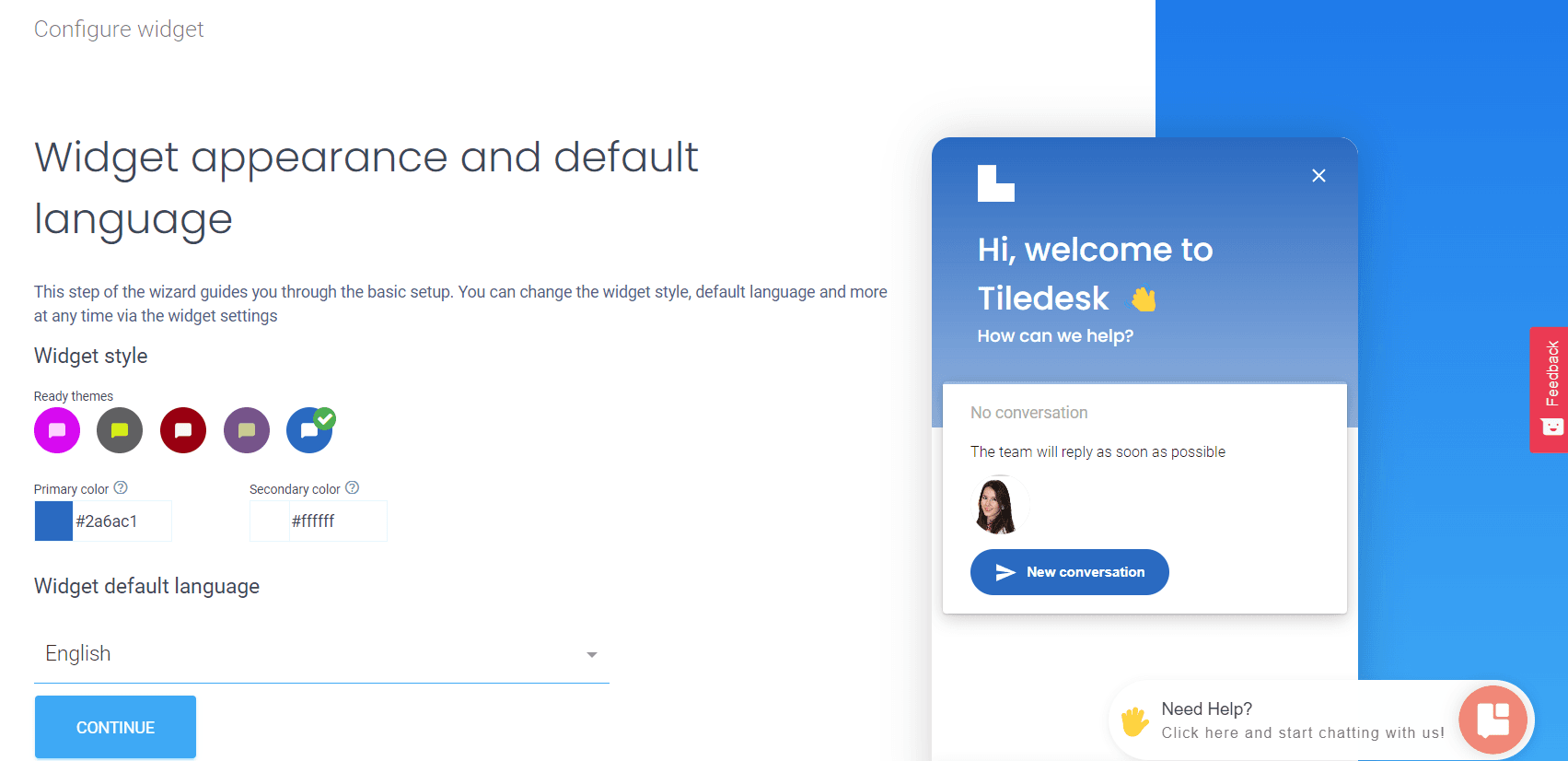Click the 'No conversation' text
Screen dimensions: 1568x761
(x=1029, y=413)
